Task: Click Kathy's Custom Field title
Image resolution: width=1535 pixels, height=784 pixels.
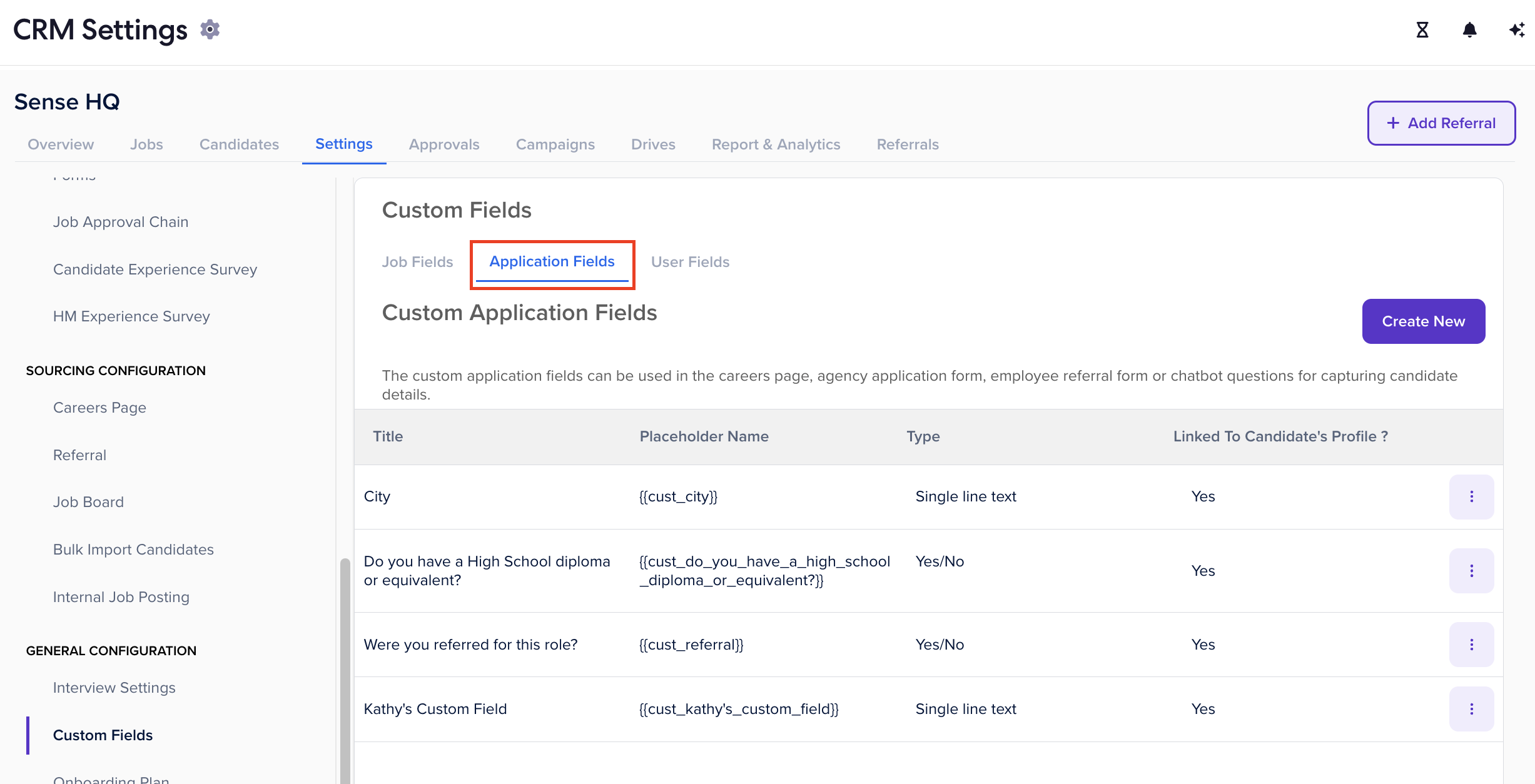Action: tap(435, 709)
